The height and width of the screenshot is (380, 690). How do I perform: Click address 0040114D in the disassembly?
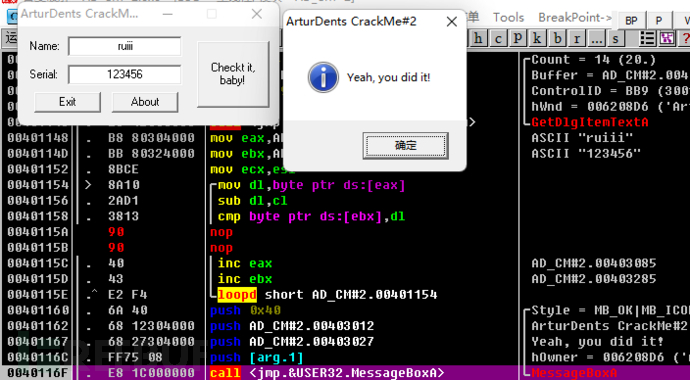38,153
